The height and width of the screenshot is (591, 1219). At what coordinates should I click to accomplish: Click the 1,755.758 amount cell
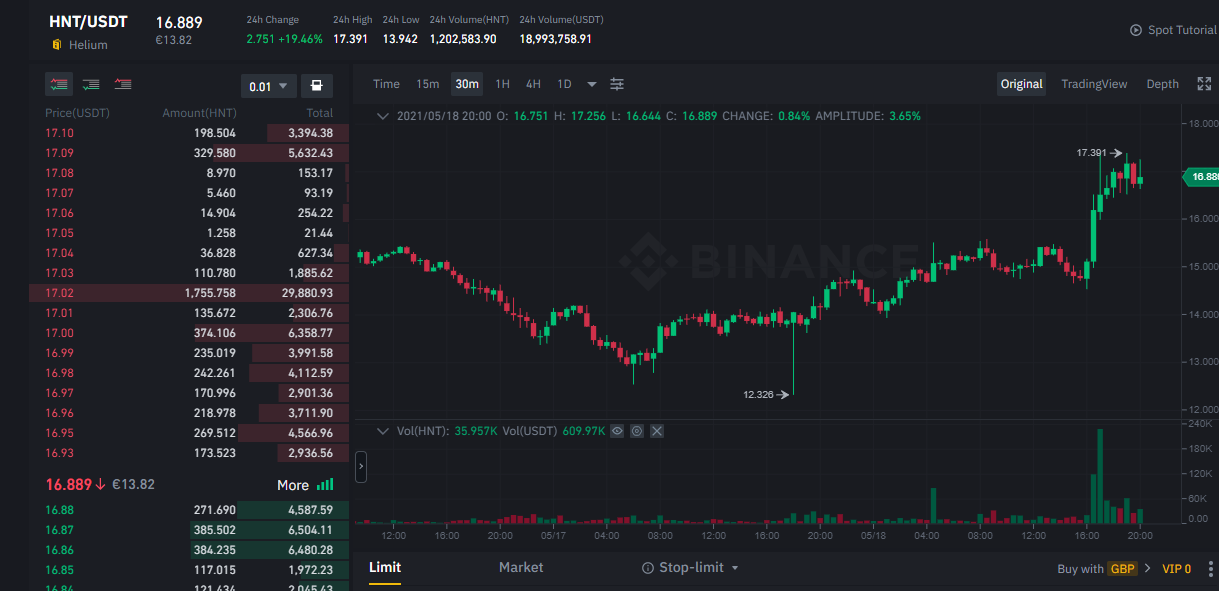coord(210,293)
